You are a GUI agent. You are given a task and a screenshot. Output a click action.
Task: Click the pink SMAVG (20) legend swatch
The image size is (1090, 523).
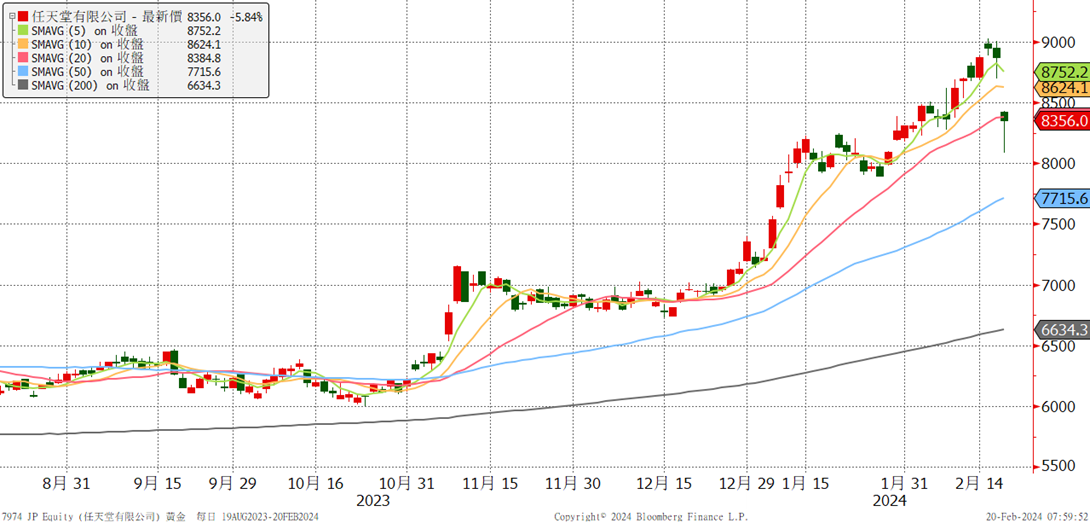pyautogui.click(x=23, y=58)
